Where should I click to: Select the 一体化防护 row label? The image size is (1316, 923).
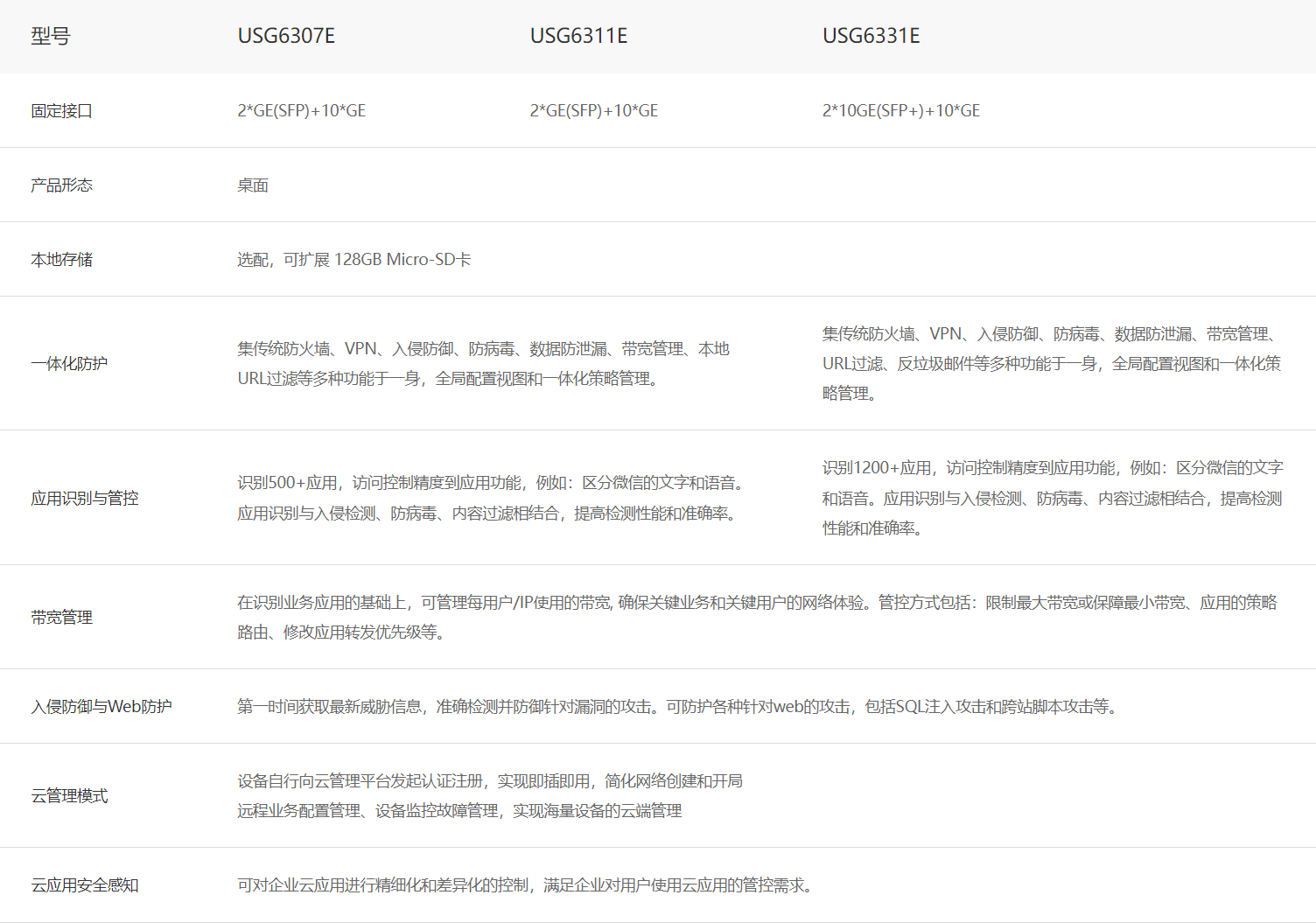click(69, 364)
